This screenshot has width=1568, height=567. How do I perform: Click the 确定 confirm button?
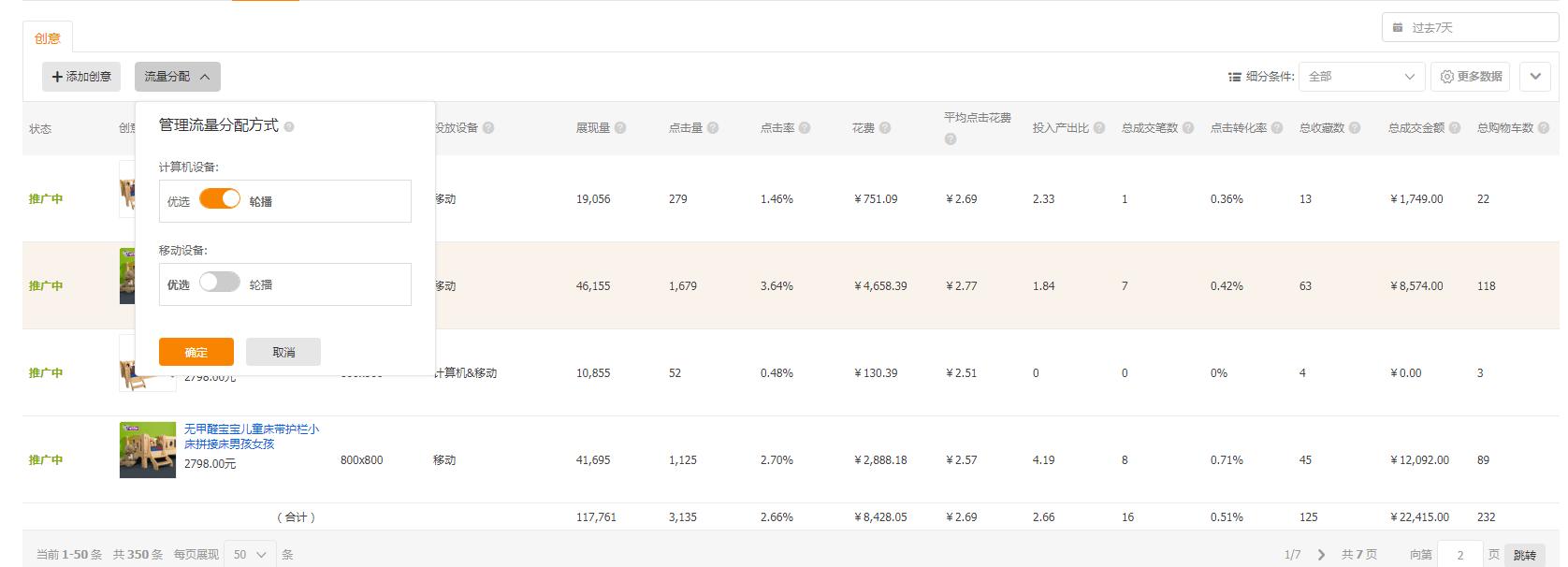(x=196, y=352)
